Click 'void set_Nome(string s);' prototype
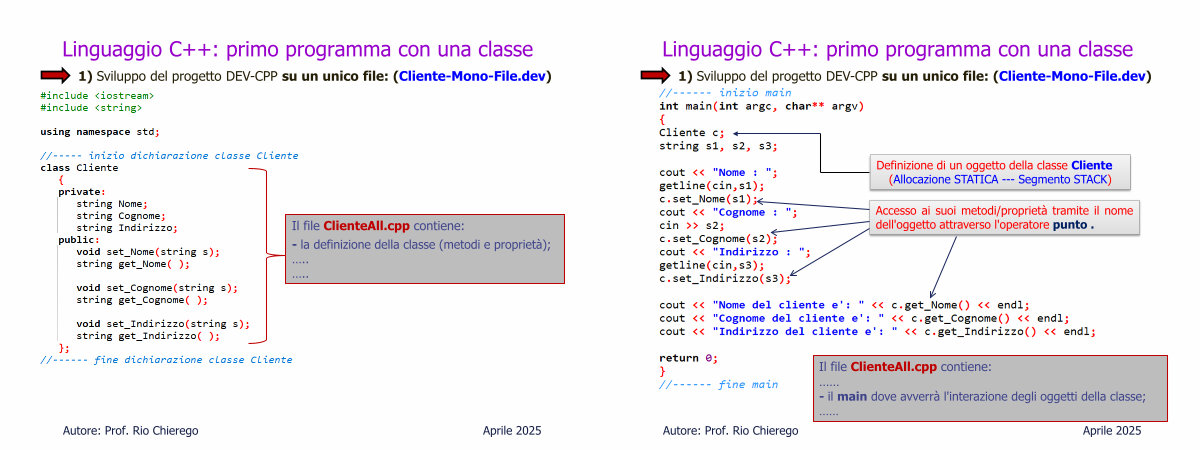Viewport: 1200px width, 450px height. click(148, 252)
